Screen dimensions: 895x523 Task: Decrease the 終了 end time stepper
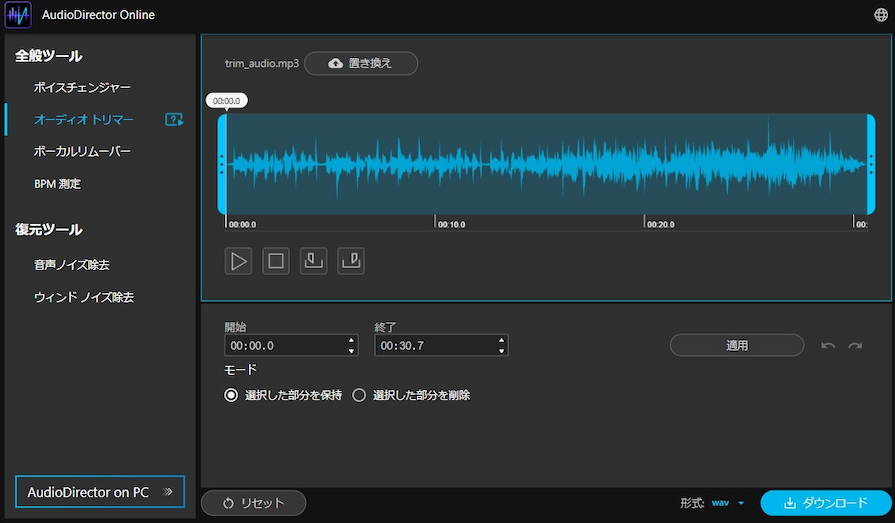pyautogui.click(x=501, y=351)
